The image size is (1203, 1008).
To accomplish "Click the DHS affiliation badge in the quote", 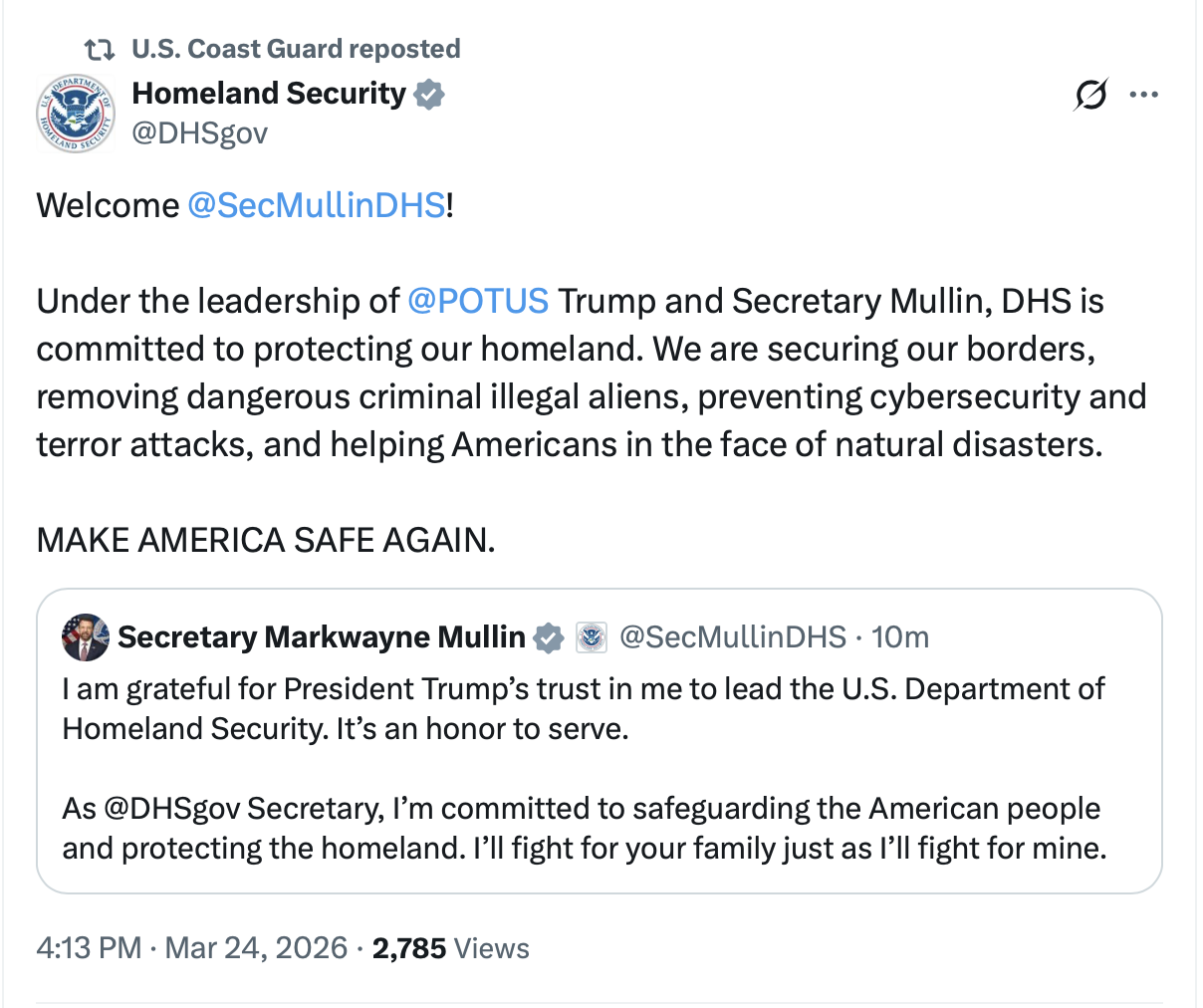I will 592,637.
